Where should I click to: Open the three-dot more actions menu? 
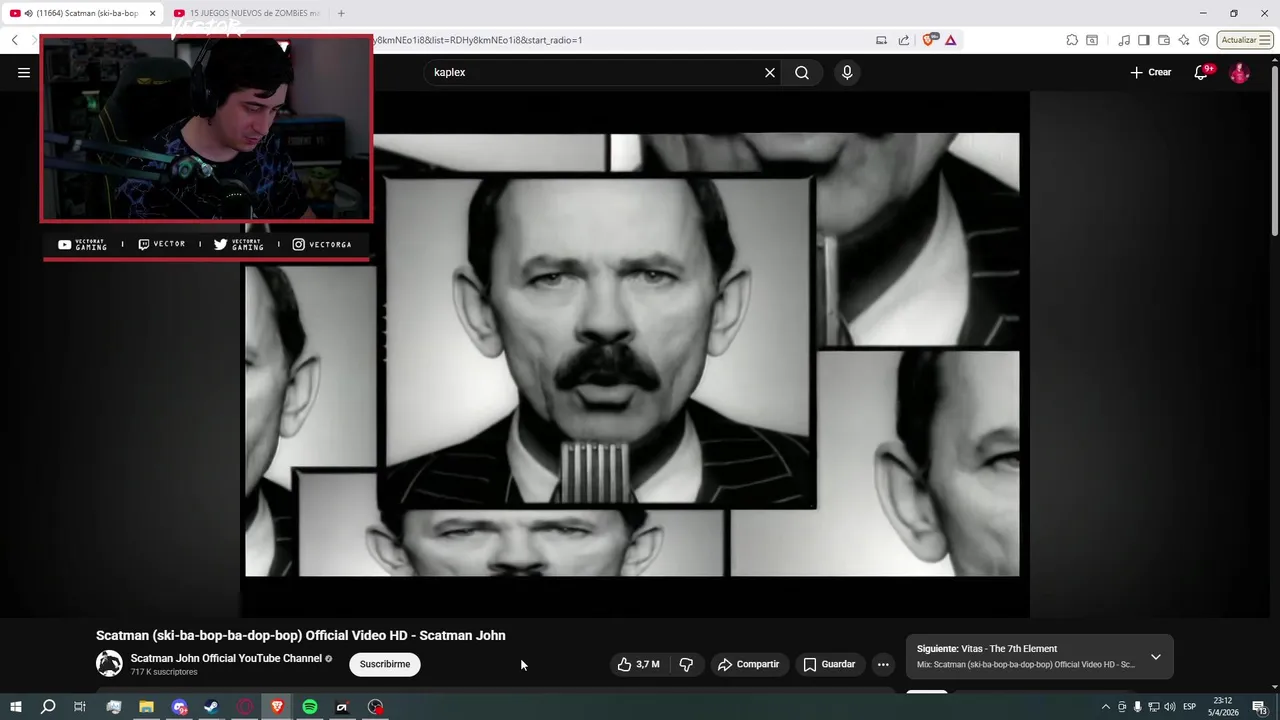[883, 664]
